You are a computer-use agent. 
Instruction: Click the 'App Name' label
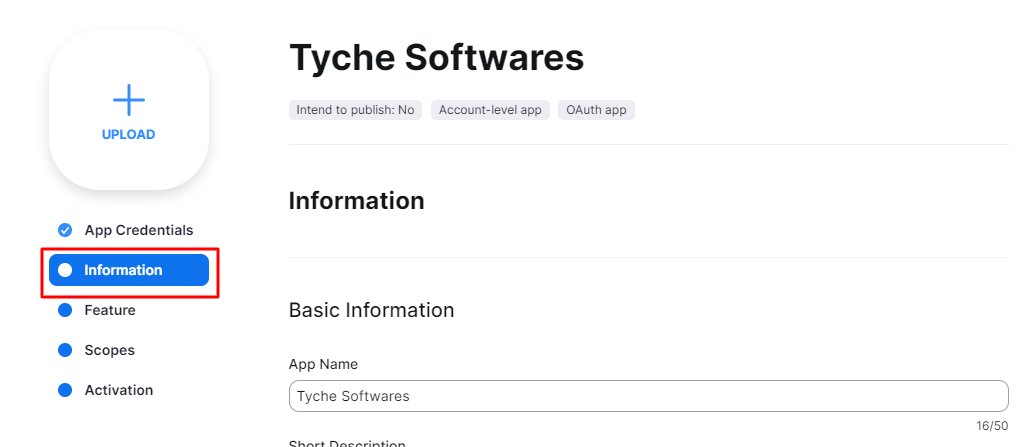323,364
